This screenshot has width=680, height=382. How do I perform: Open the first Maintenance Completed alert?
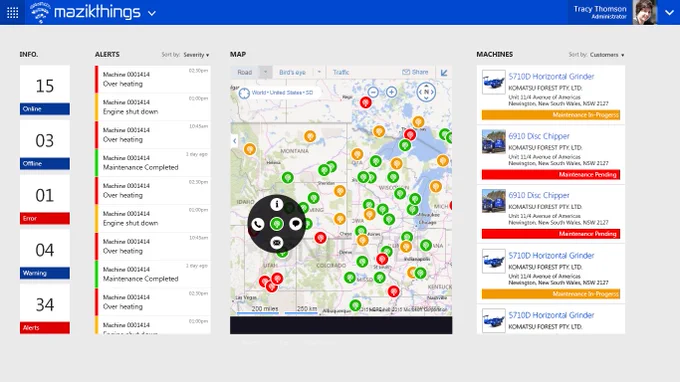click(153, 163)
